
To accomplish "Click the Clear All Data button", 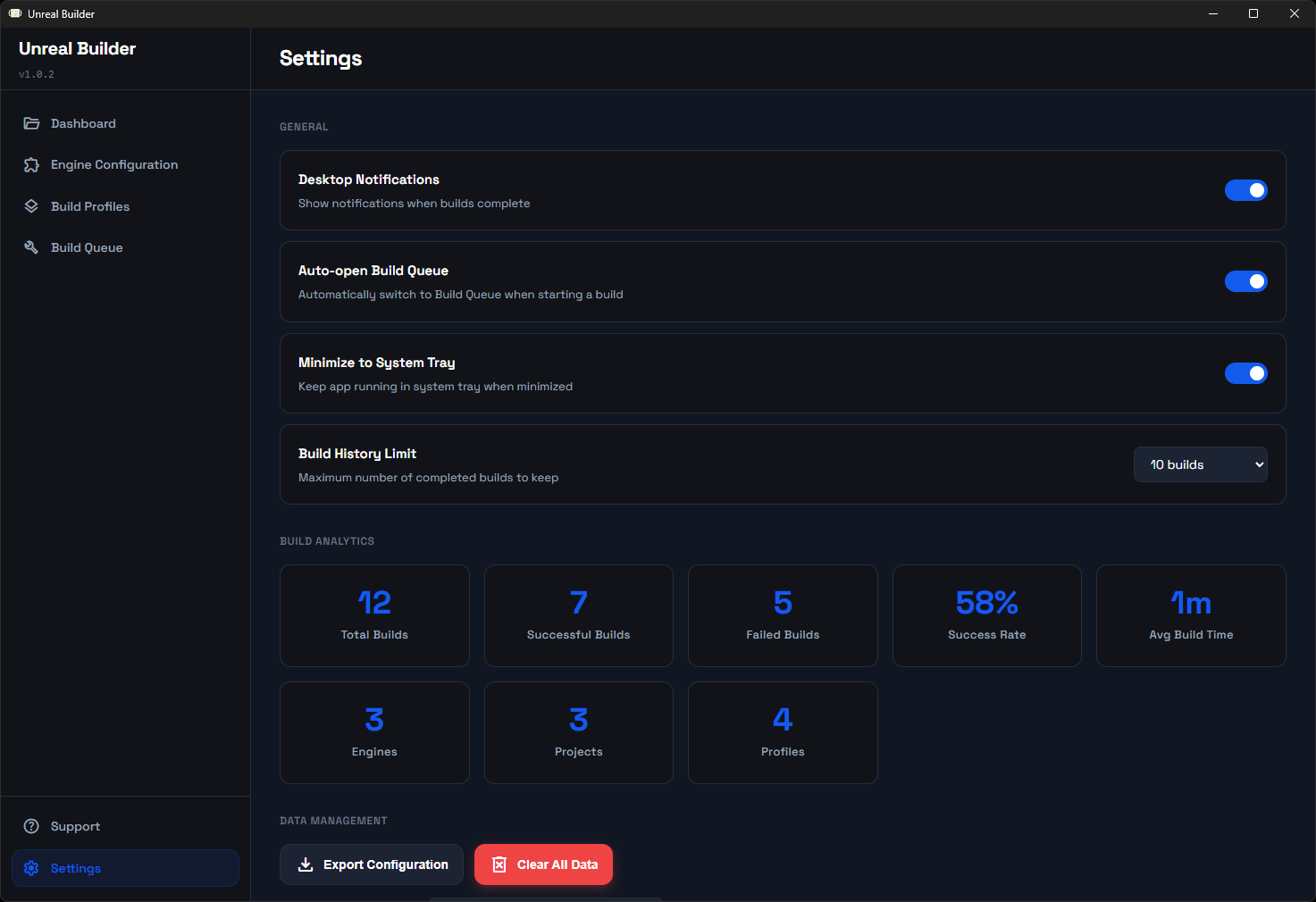I will coord(543,864).
